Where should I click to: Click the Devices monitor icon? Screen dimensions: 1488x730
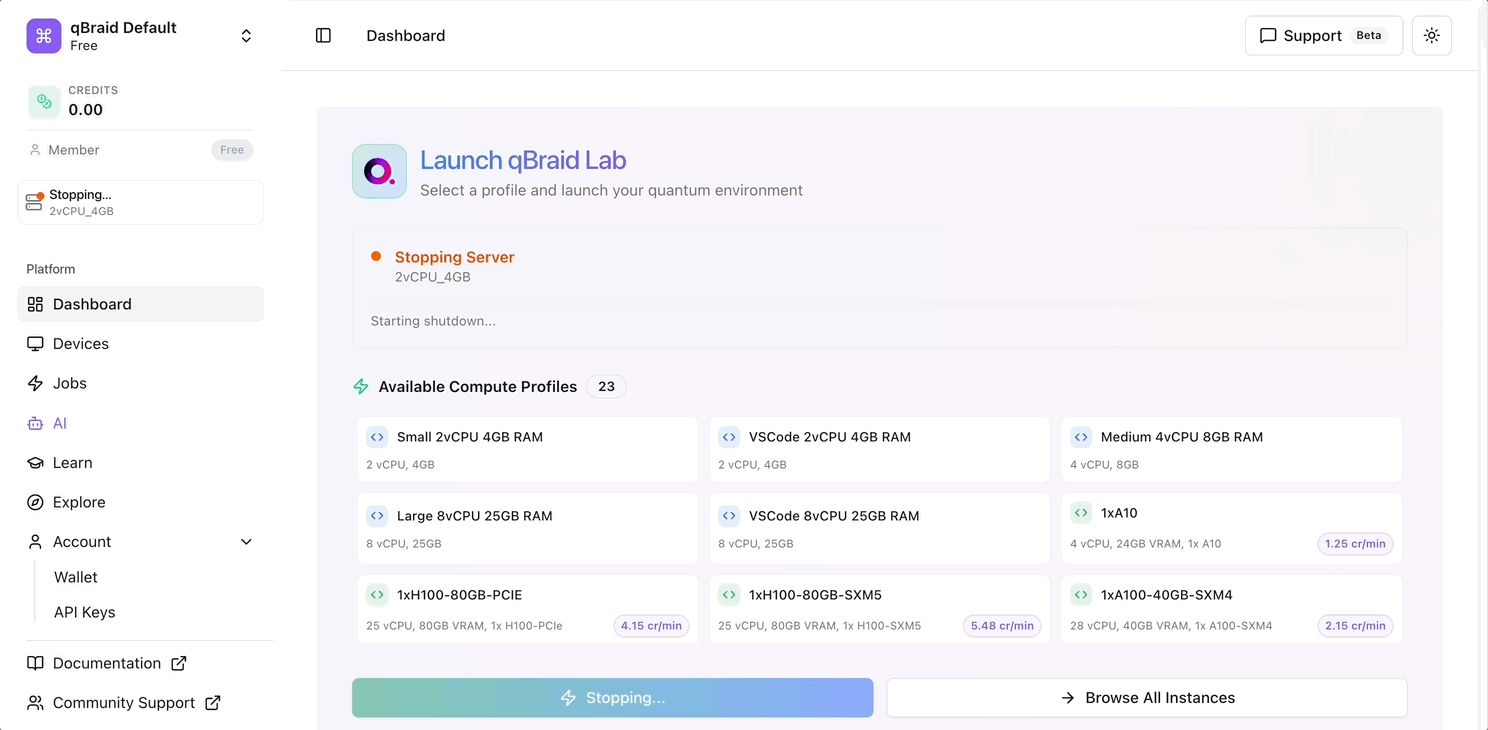[35, 344]
